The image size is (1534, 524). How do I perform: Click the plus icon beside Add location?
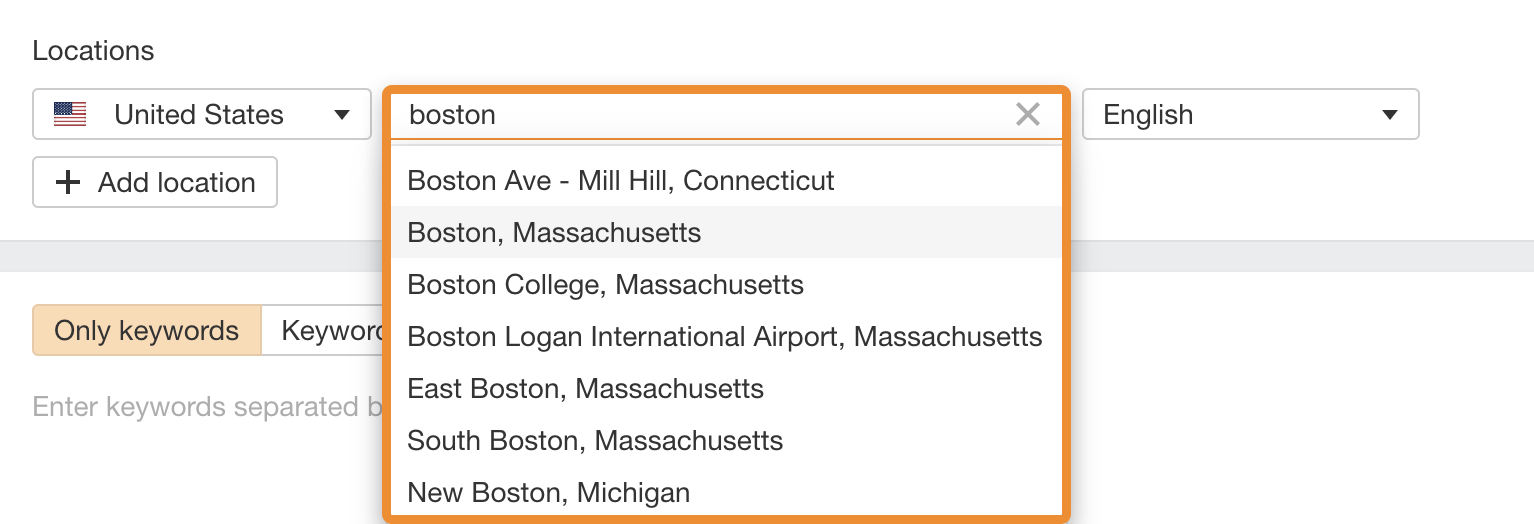click(67, 183)
